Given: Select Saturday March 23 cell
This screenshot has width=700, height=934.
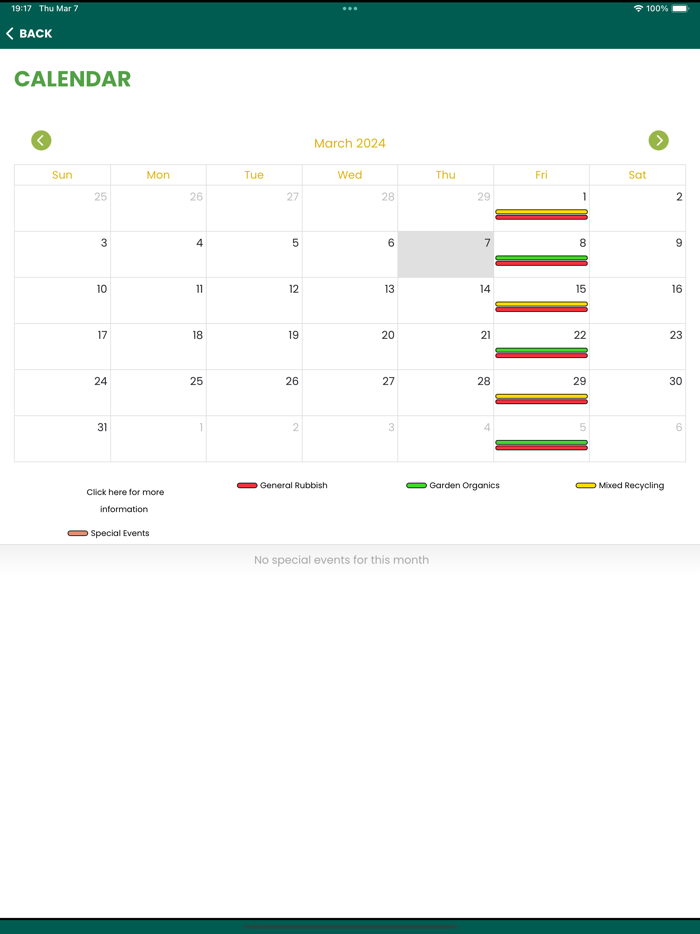Looking at the screenshot, I should 637,347.
